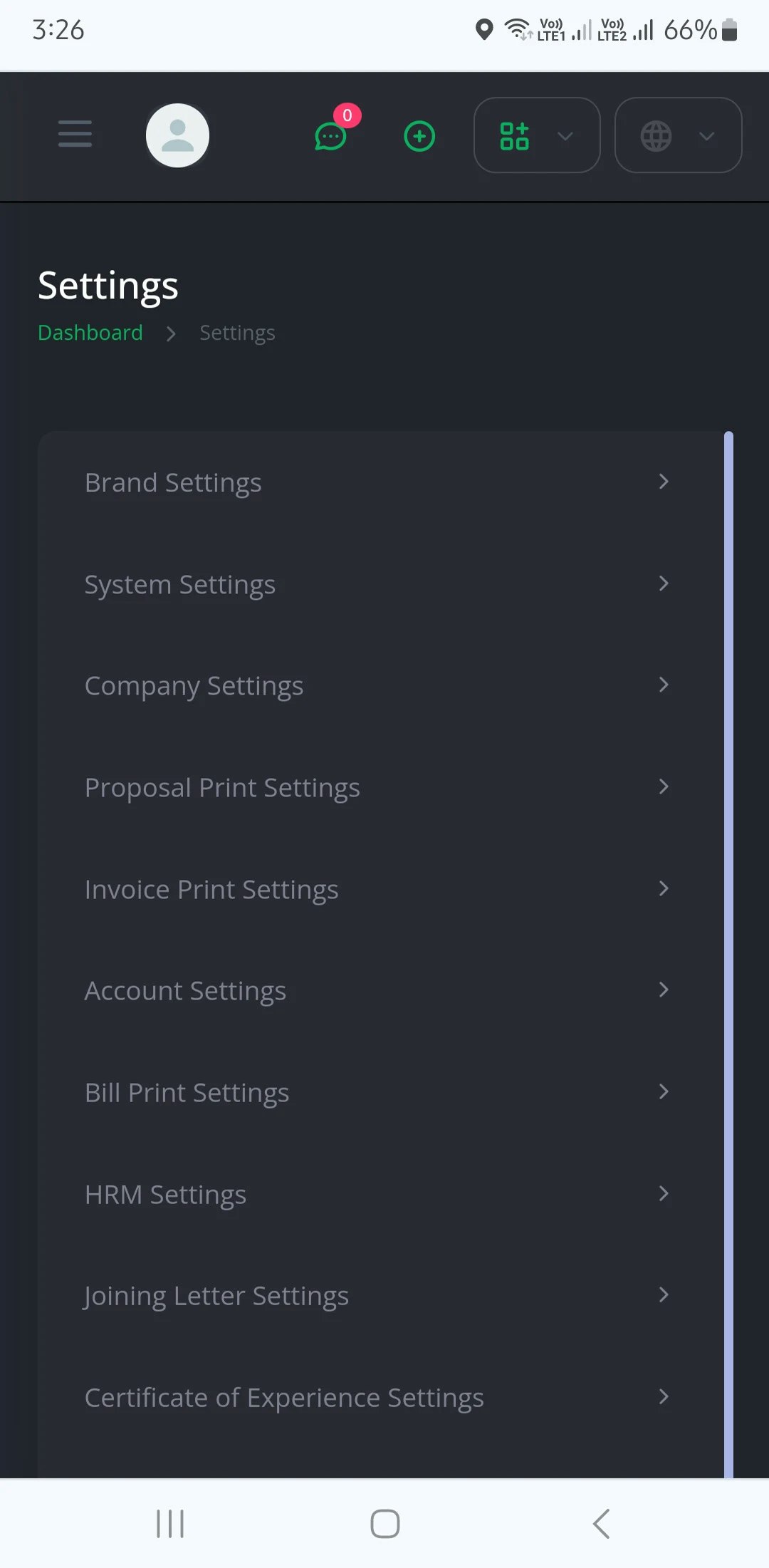The image size is (769, 1568).
Task: Open the apps grid dropdown
Action: coord(536,135)
